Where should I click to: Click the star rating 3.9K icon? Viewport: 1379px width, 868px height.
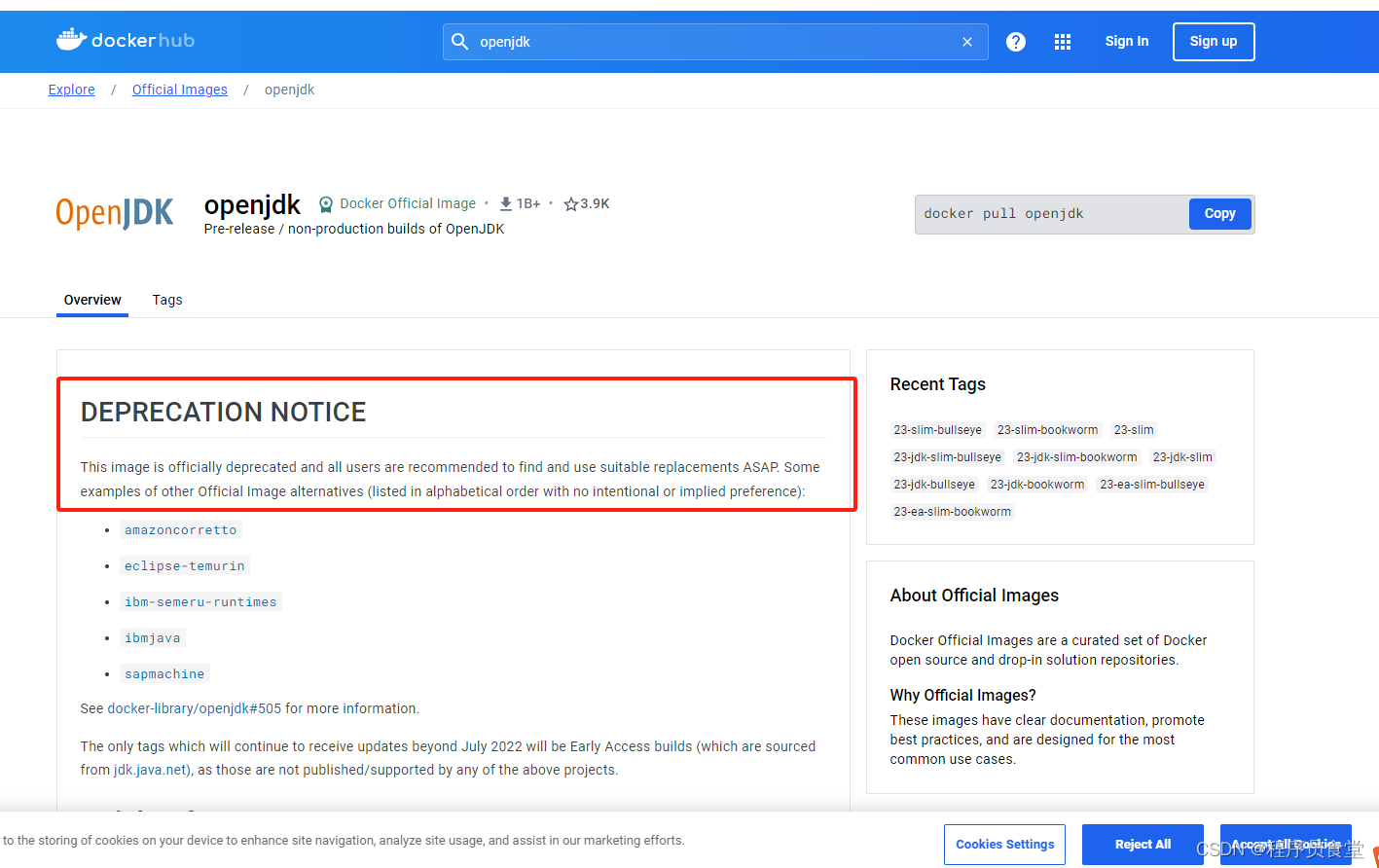[x=571, y=204]
